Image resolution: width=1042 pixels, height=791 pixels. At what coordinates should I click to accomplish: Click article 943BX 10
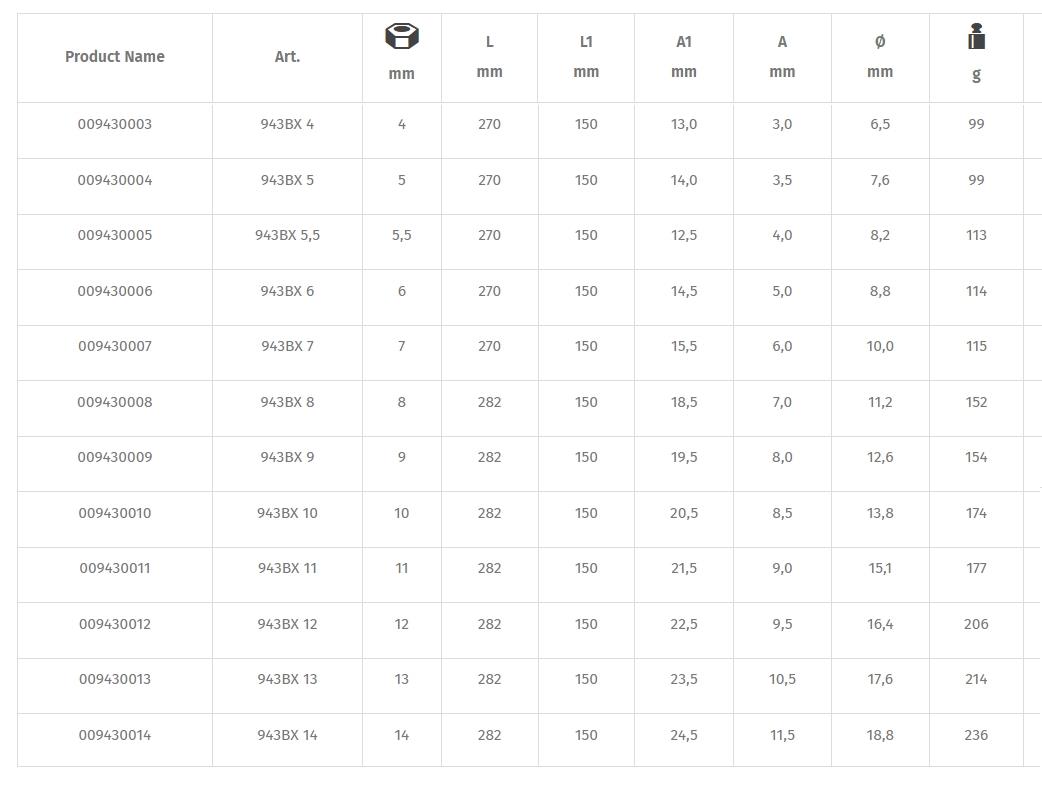point(287,513)
